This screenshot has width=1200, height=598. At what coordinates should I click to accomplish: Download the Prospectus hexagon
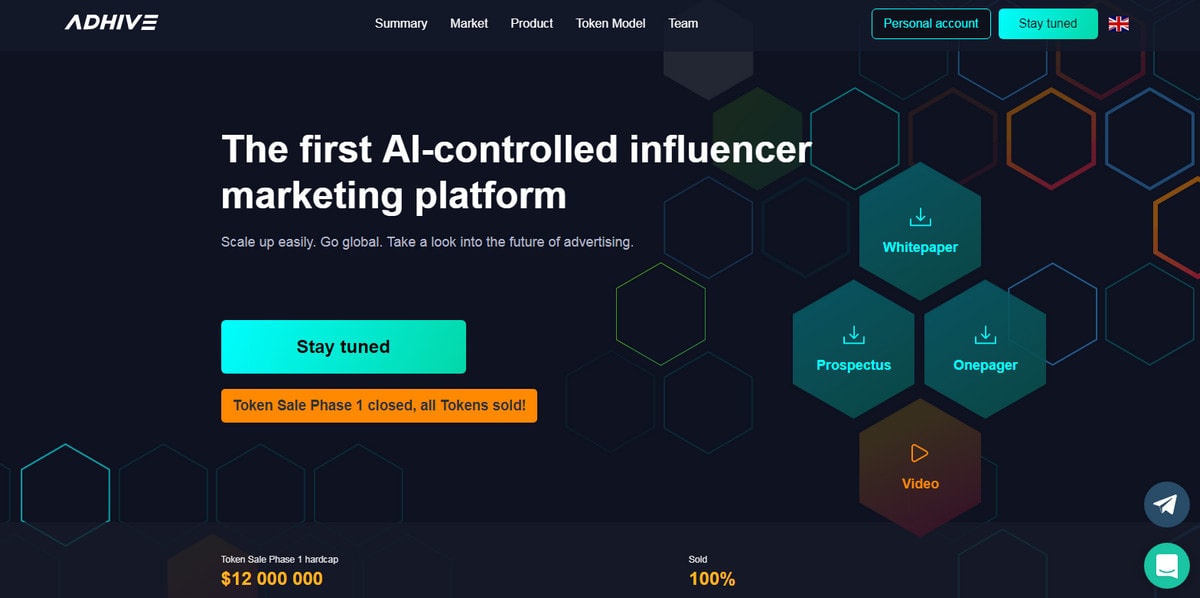click(x=853, y=349)
